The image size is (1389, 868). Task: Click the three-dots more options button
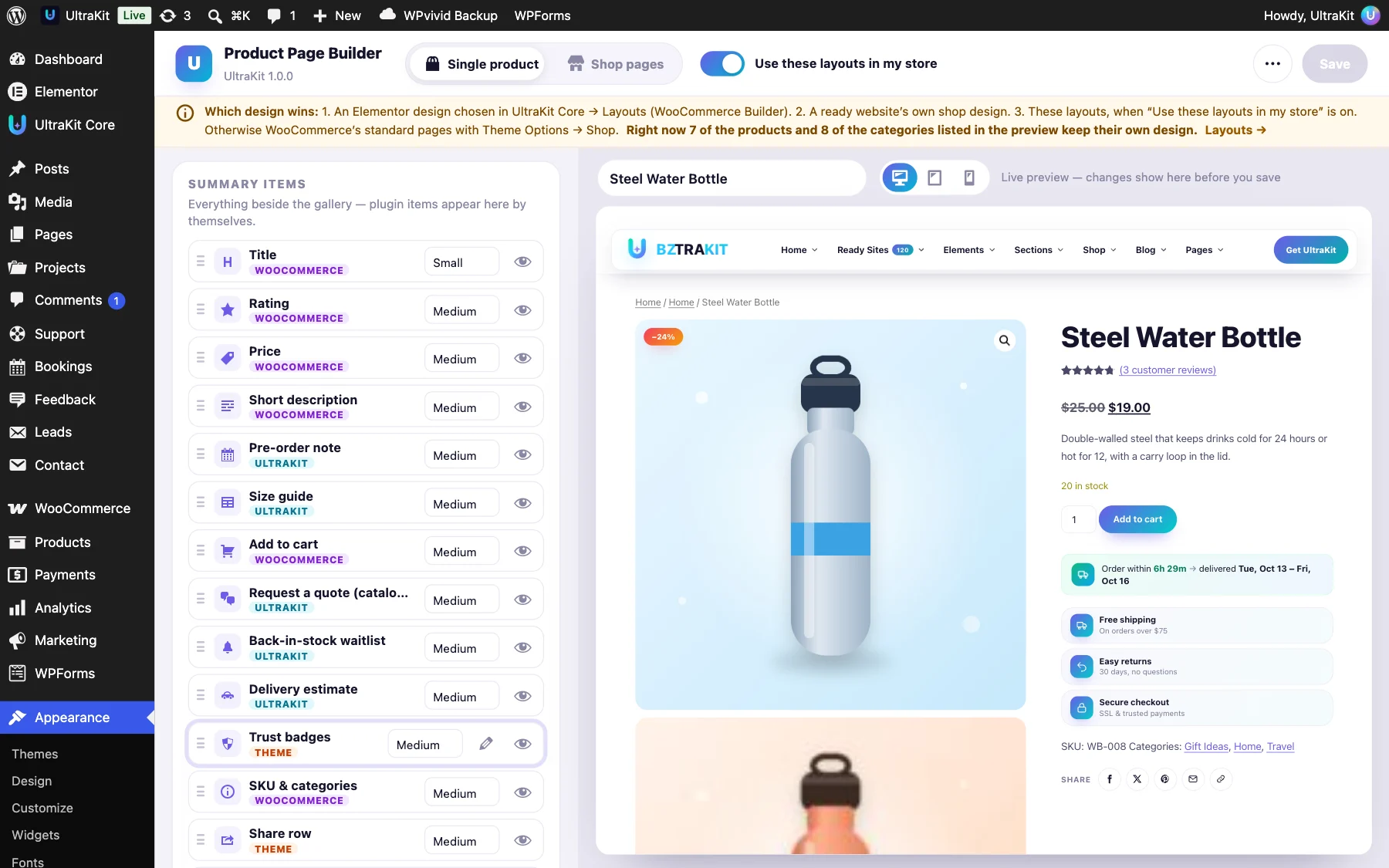1272,64
